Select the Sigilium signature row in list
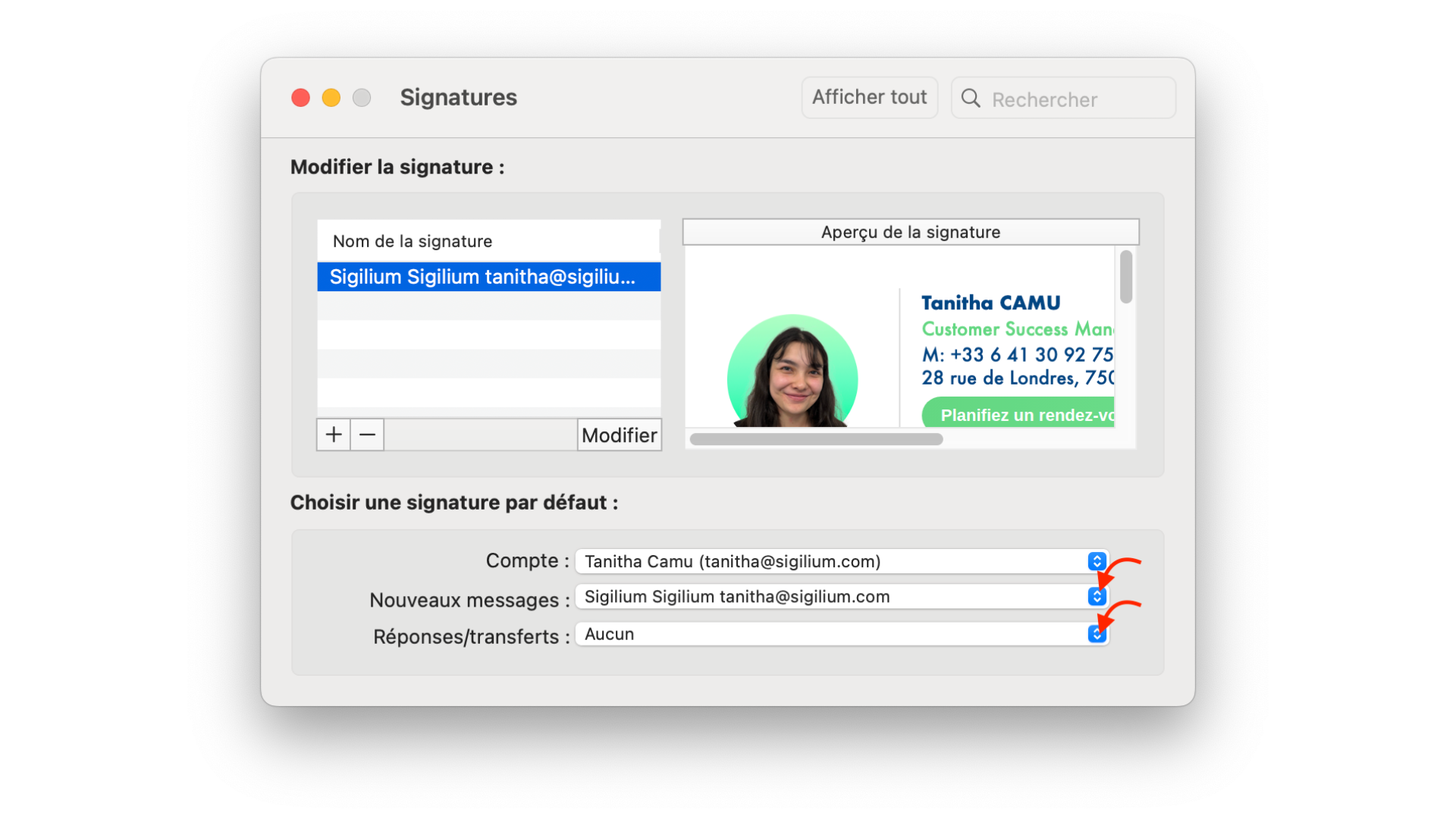 pos(488,277)
